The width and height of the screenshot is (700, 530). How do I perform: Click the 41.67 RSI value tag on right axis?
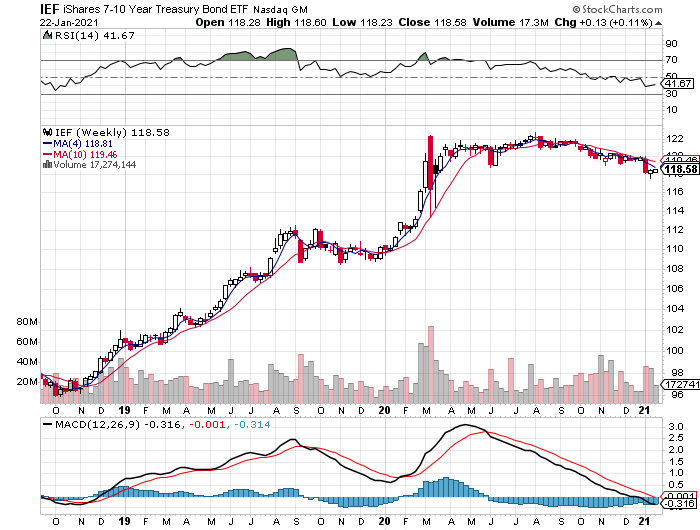679,83
